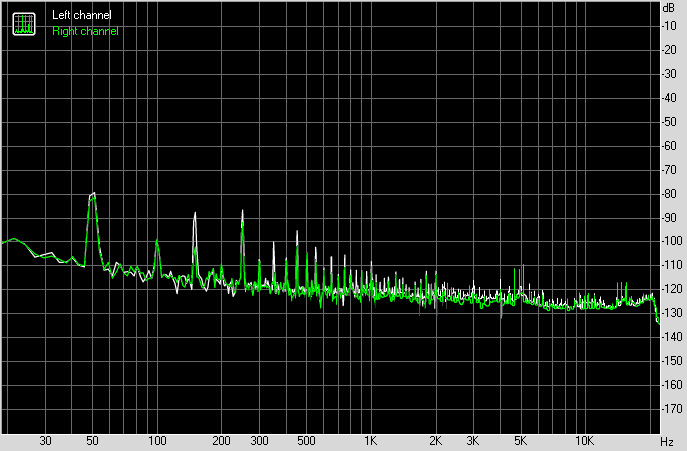Click the 200 Hz frequency label
The image size is (687, 451).
point(221,441)
